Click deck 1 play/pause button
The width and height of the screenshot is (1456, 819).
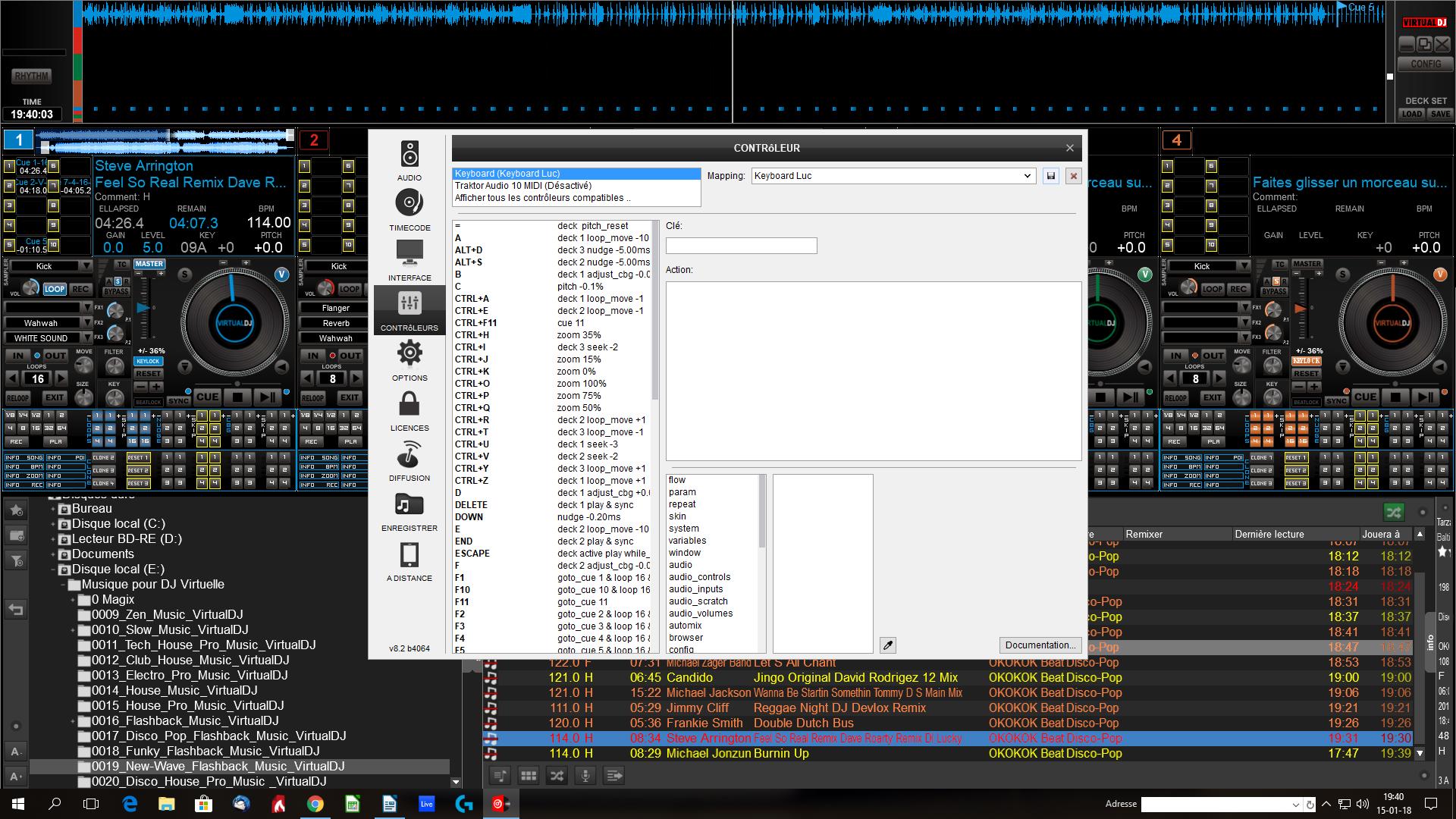(267, 397)
